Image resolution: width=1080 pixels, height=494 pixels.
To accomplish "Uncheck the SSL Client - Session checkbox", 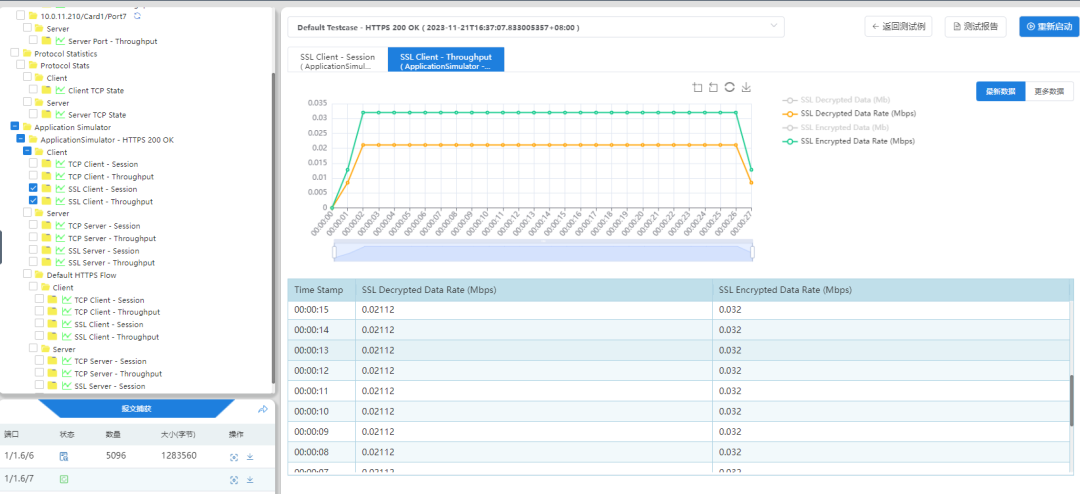I will pos(34,188).
